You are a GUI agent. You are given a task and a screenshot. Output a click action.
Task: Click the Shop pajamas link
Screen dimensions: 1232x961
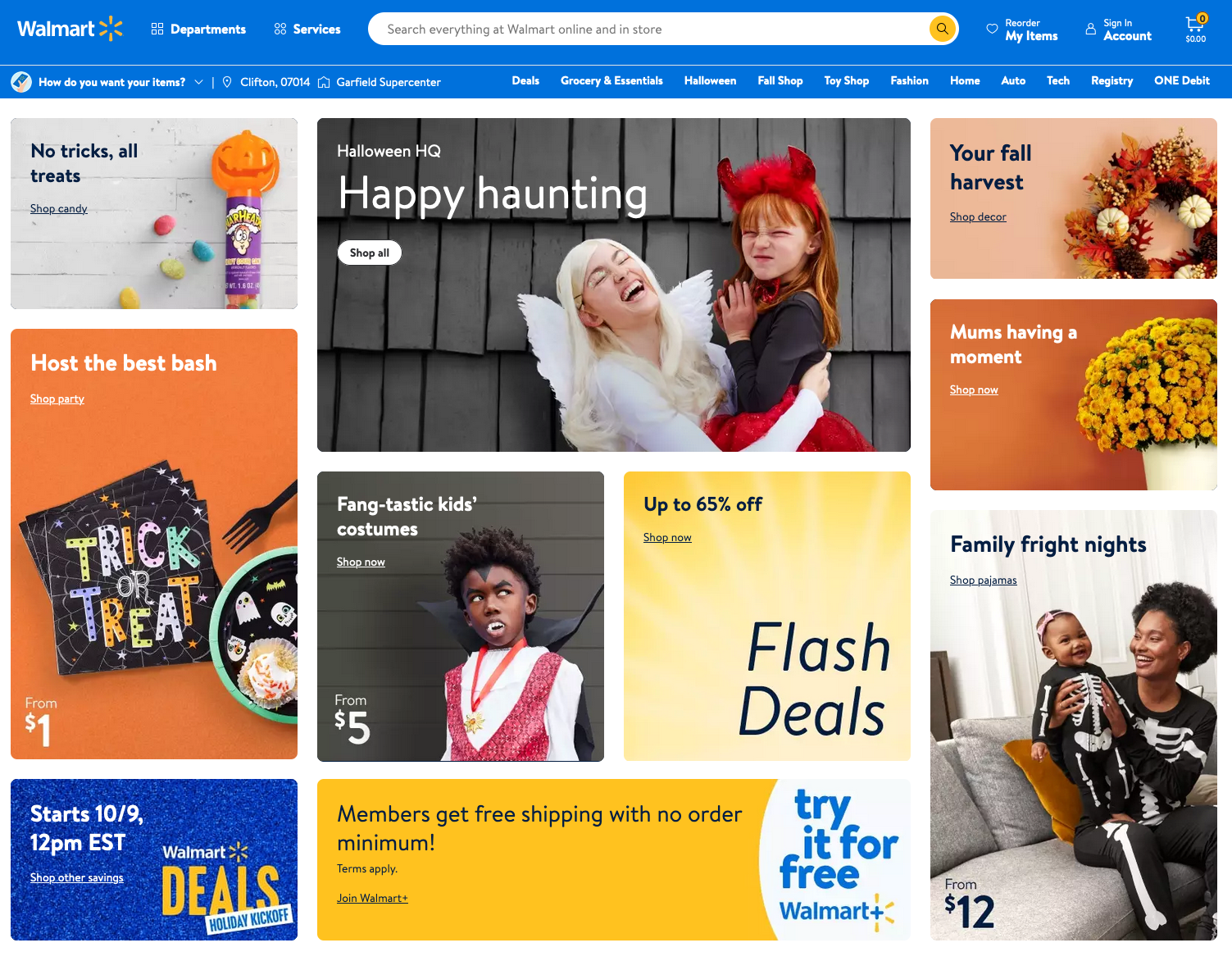(983, 580)
